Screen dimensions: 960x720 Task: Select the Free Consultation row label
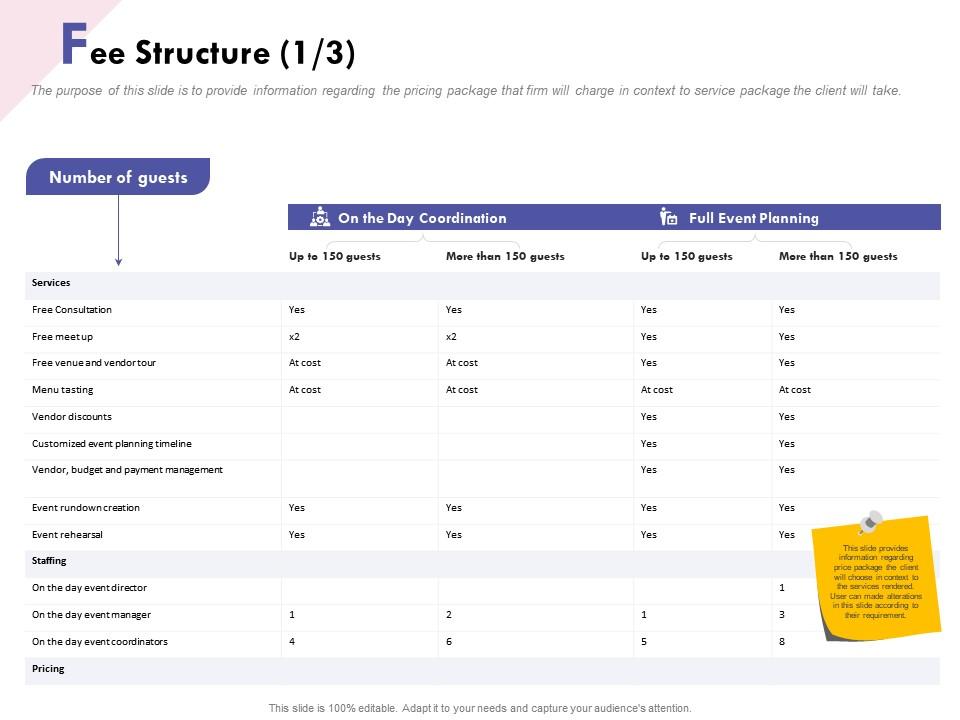pyautogui.click(x=72, y=310)
